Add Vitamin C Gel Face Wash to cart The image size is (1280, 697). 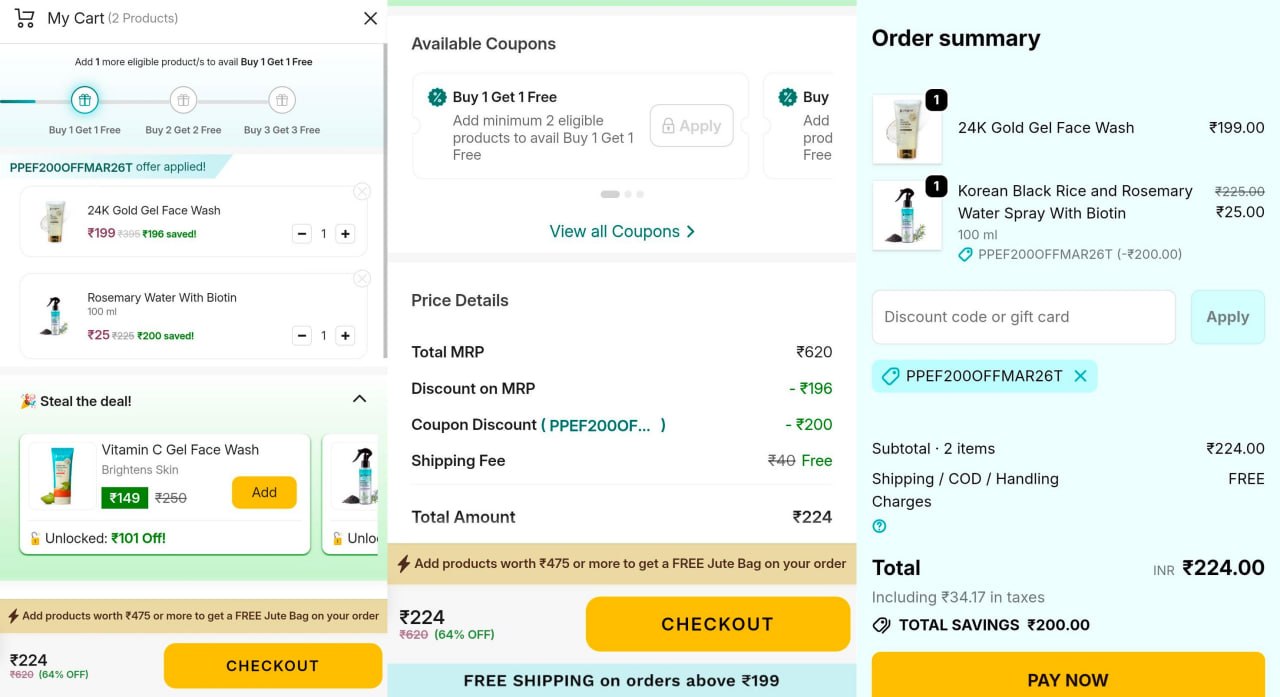263,492
